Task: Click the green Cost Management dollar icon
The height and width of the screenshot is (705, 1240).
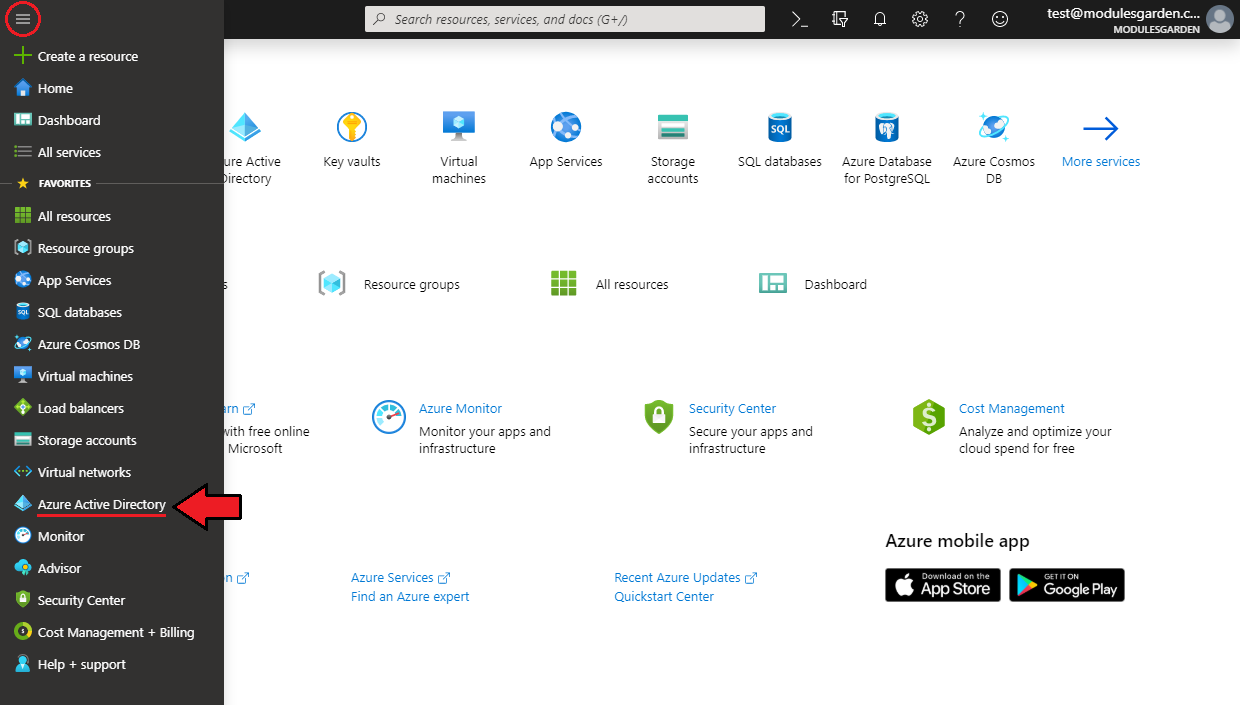Action: point(929,417)
